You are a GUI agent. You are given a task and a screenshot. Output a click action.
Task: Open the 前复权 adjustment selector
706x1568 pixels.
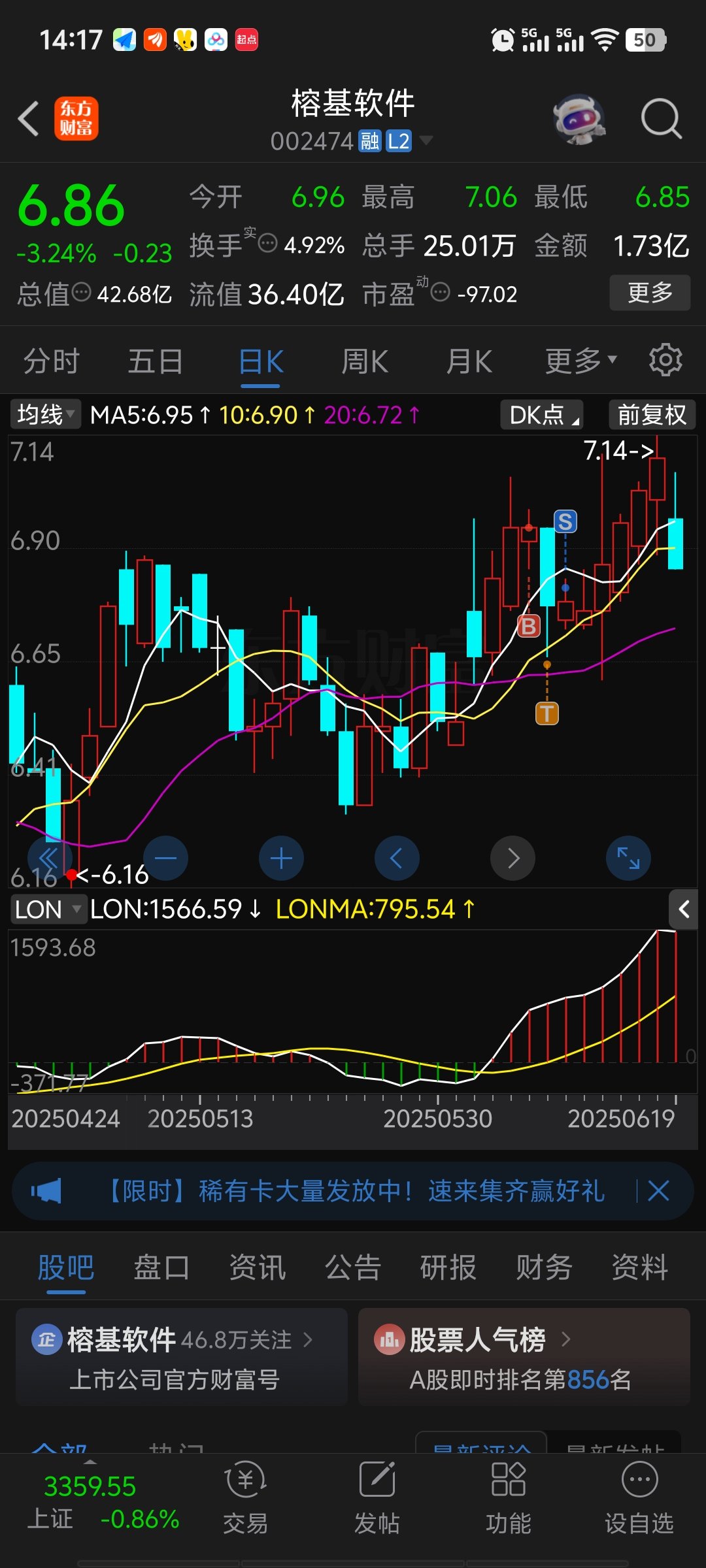click(x=652, y=414)
